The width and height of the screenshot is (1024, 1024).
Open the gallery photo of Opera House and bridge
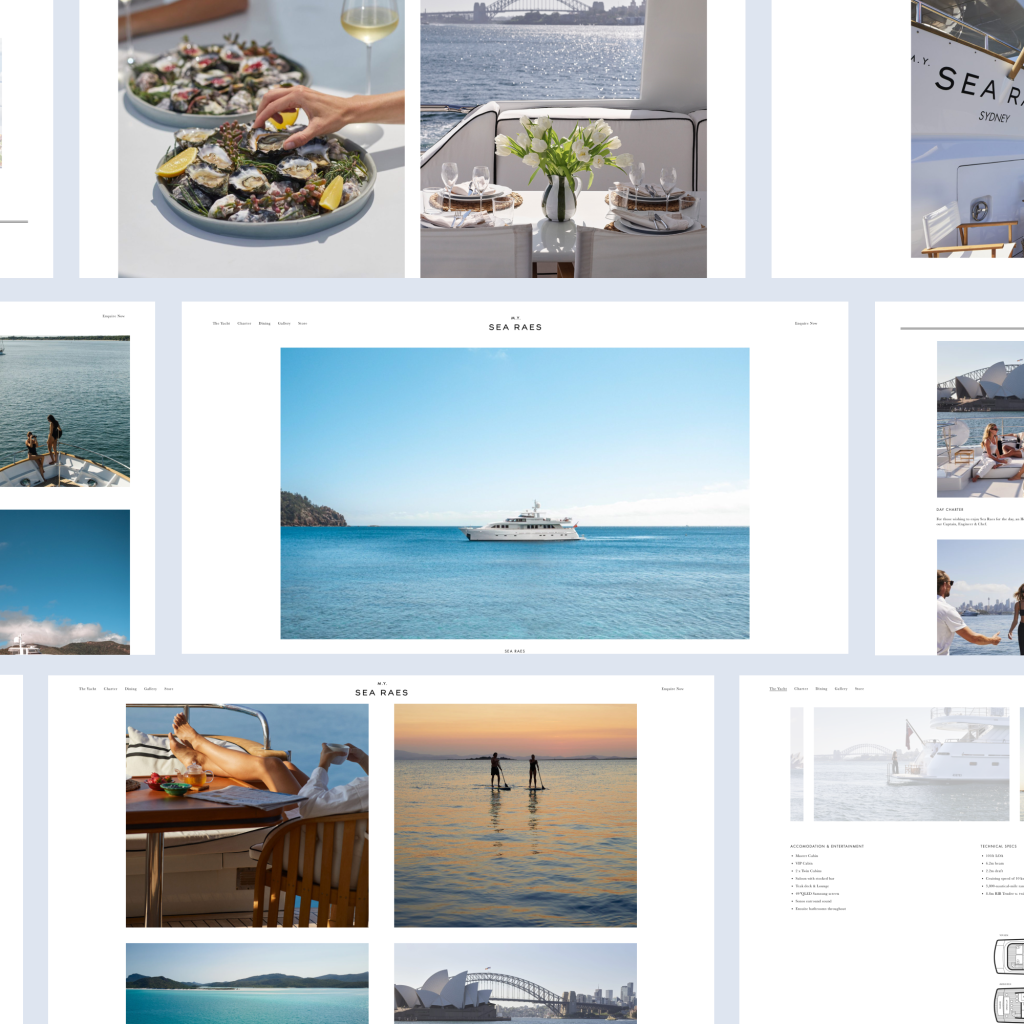[515, 983]
